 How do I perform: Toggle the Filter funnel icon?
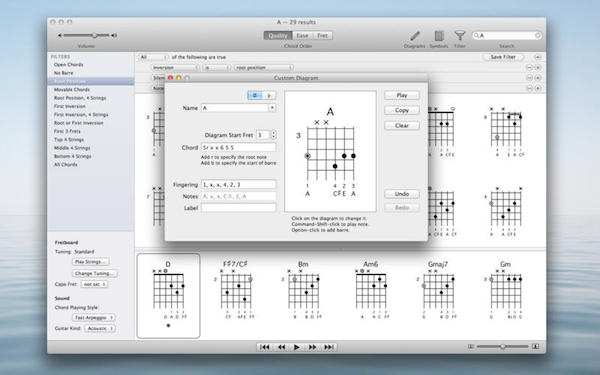click(x=460, y=36)
